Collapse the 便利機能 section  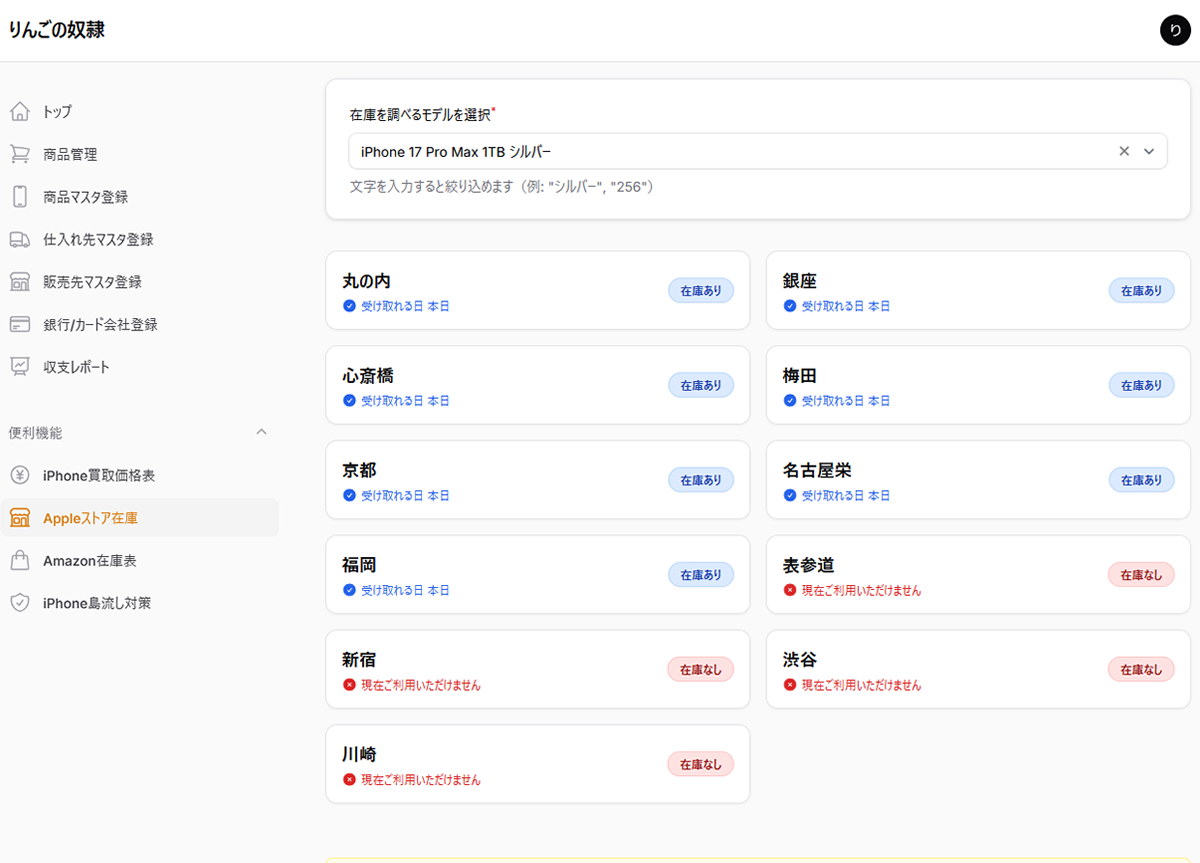coord(262,431)
